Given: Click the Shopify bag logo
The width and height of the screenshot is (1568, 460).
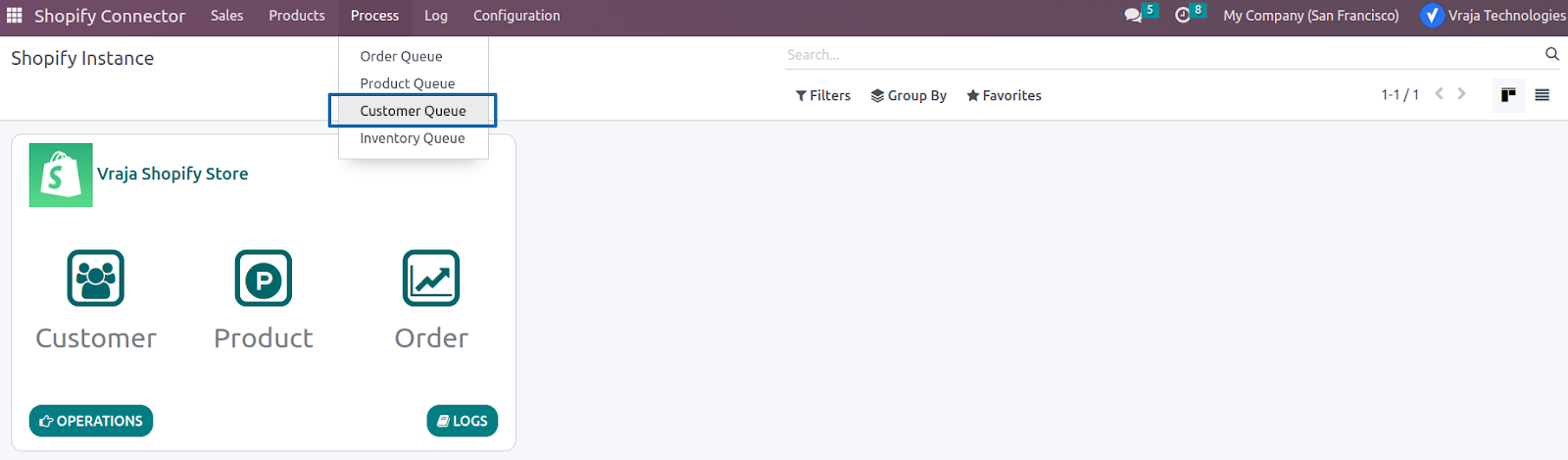Looking at the screenshot, I should click(61, 175).
